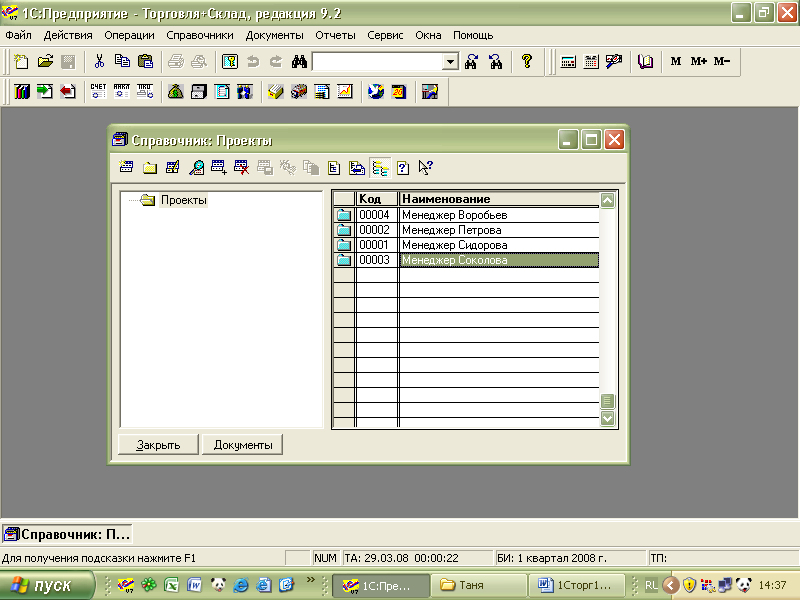The image size is (800, 600).
Task: Click the calendar 20 icon
Action: pos(398,92)
